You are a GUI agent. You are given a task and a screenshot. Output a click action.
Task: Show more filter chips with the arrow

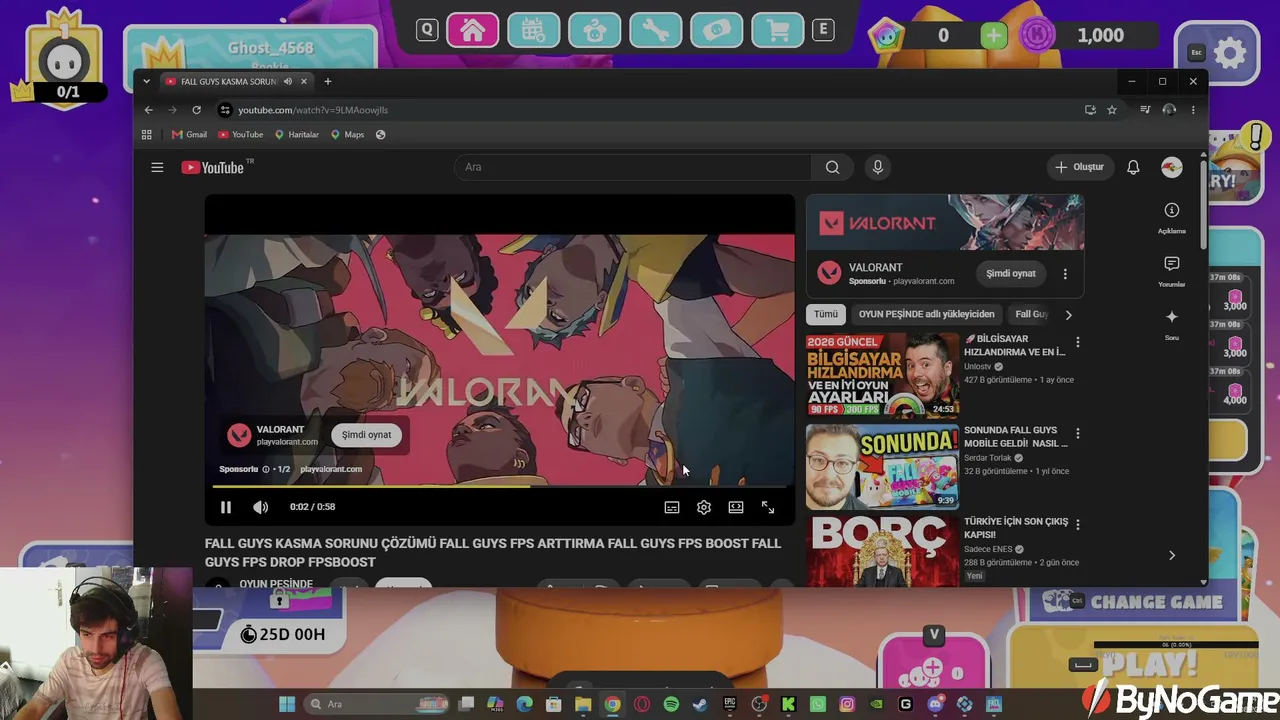[1068, 315]
